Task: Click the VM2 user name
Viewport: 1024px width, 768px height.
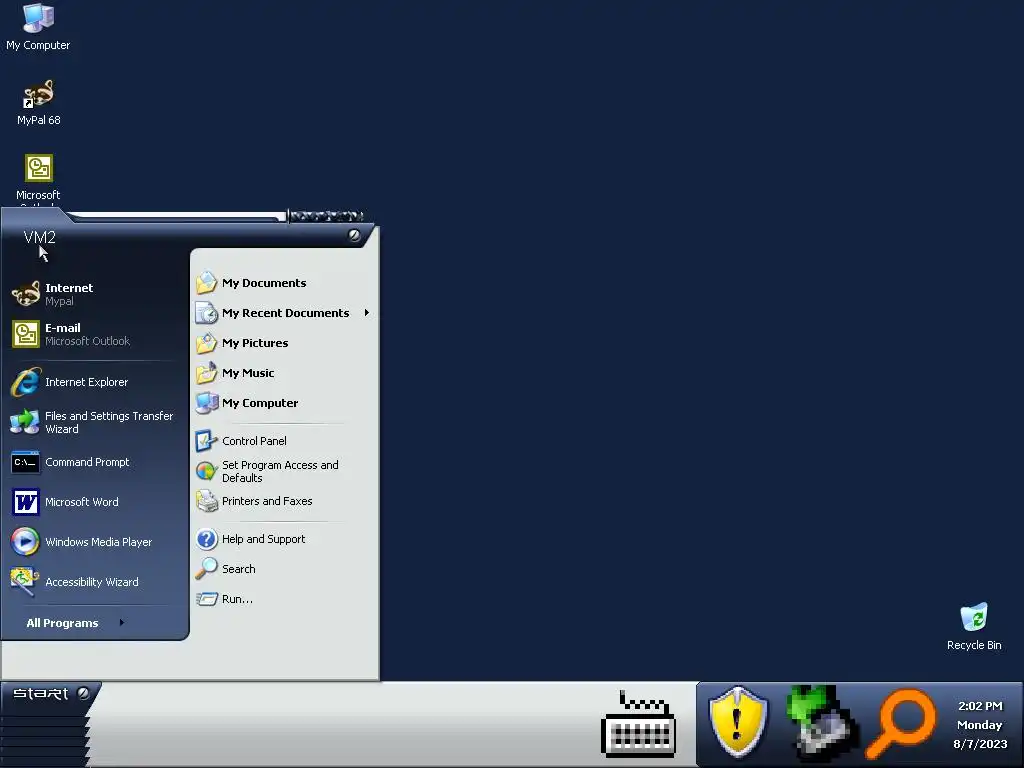Action: (39, 237)
